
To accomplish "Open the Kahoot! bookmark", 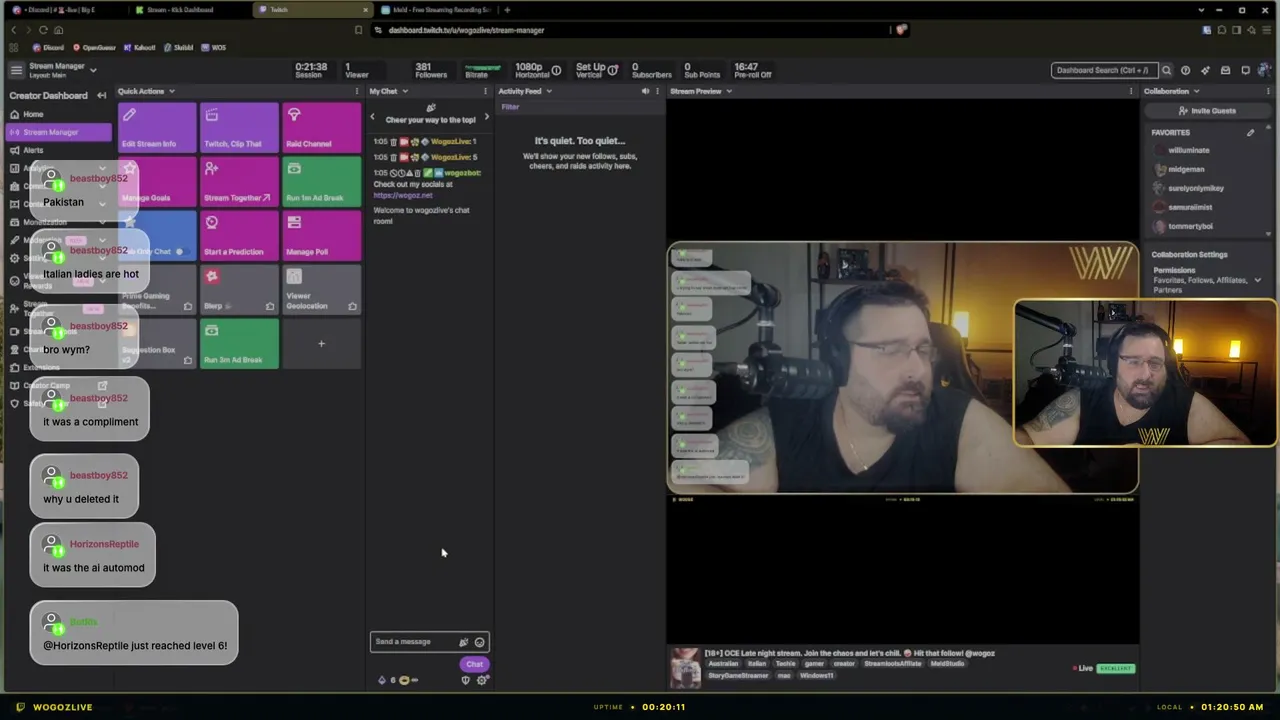I will click(x=139, y=48).
